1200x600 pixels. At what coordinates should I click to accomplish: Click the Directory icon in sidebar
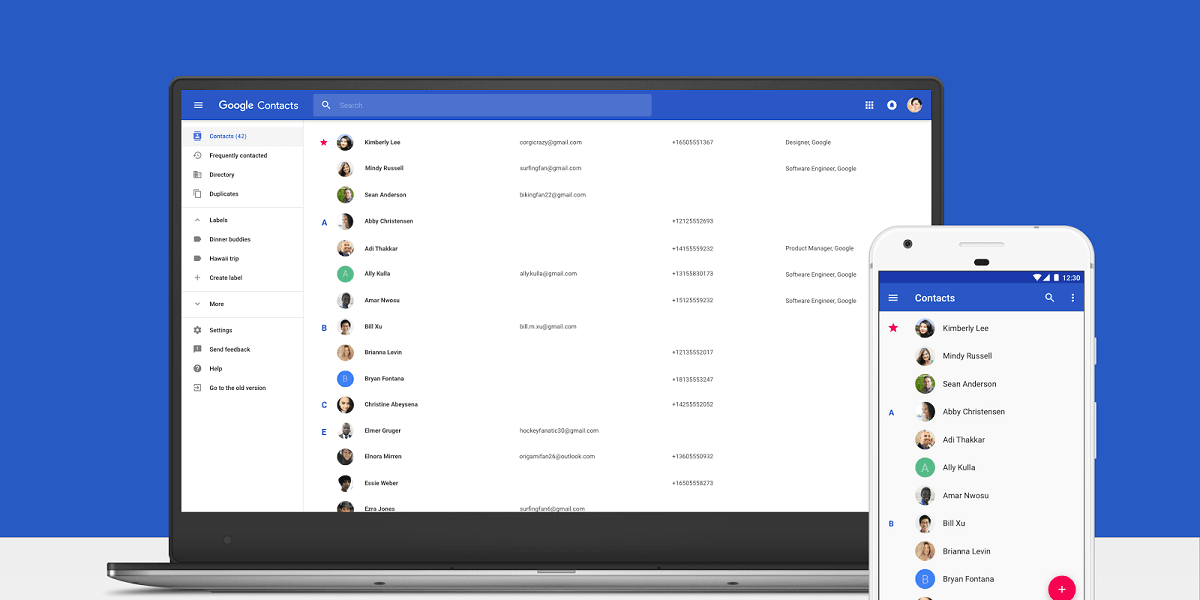pos(197,175)
